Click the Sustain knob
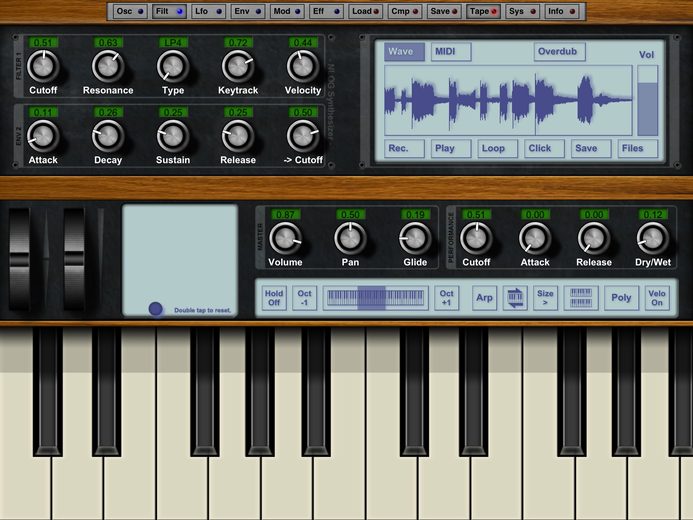This screenshot has height=520, width=693. click(173, 136)
